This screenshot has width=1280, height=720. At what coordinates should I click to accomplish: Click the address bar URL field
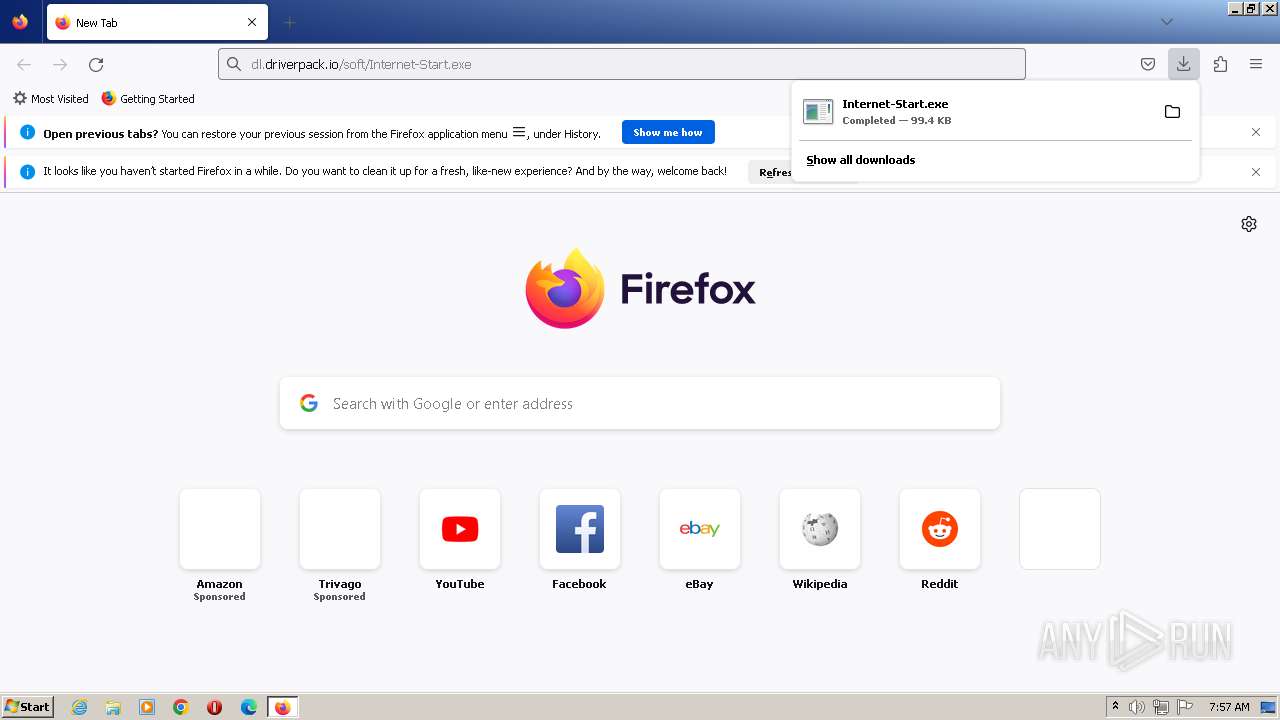(622, 64)
